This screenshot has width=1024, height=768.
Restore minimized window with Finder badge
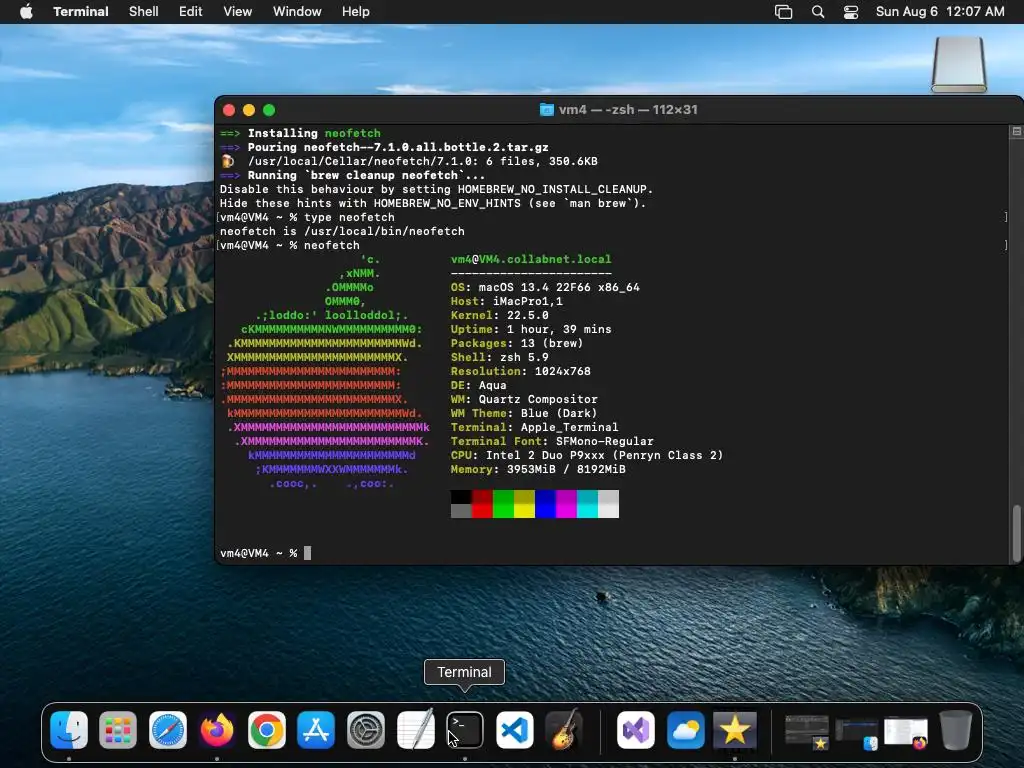[x=856, y=733]
